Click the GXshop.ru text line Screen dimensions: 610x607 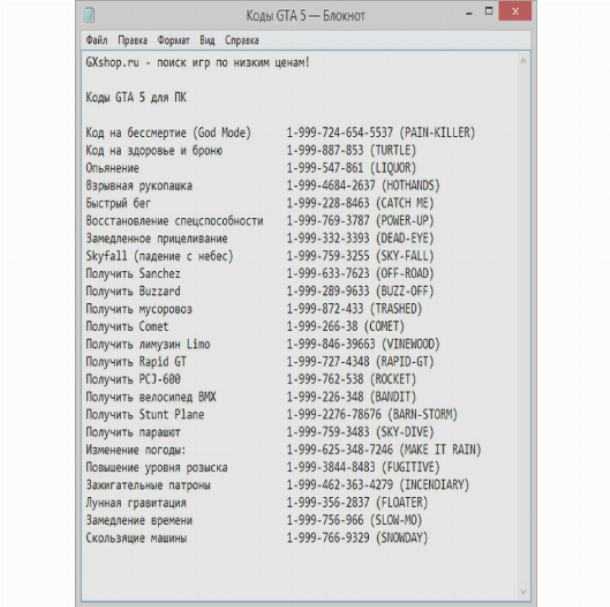[x=198, y=62]
